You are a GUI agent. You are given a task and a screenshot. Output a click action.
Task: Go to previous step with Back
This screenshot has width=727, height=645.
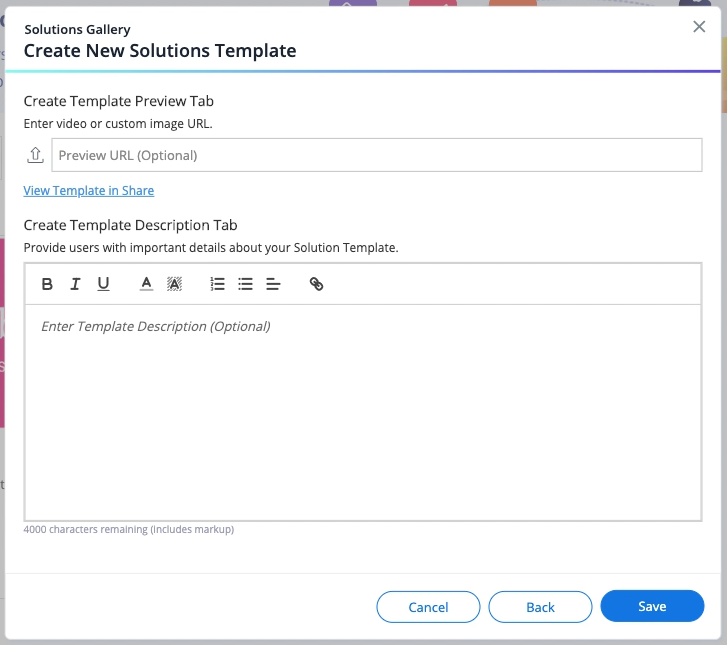pyautogui.click(x=540, y=607)
